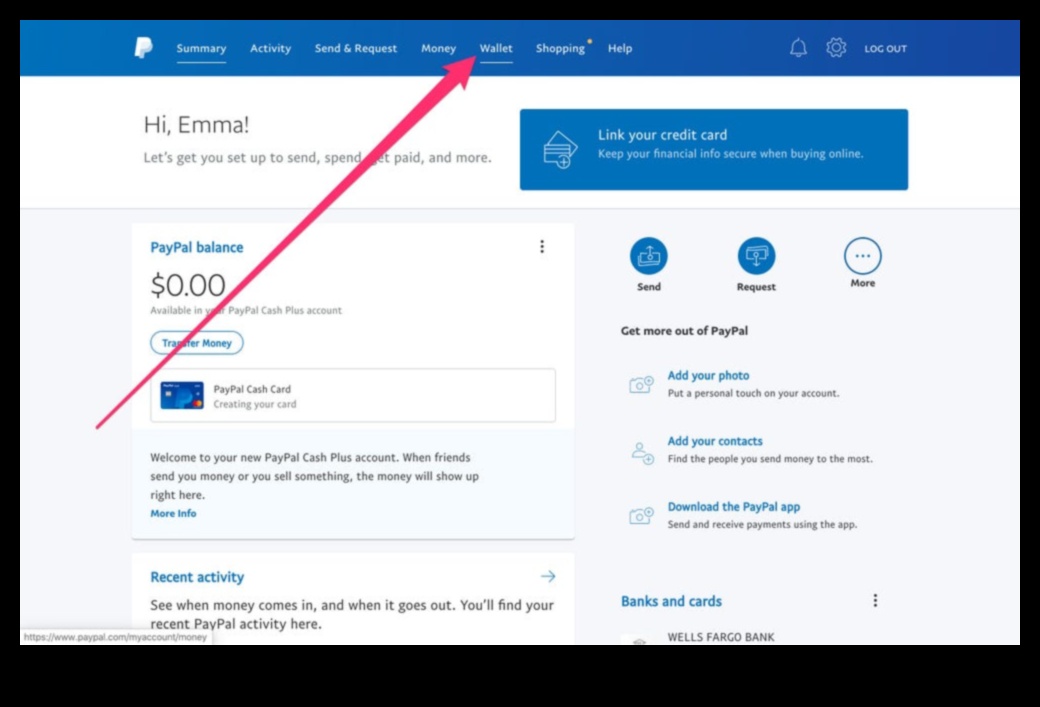Click the Add your contacts link
Screen dimensions: 1040x707
click(714, 441)
